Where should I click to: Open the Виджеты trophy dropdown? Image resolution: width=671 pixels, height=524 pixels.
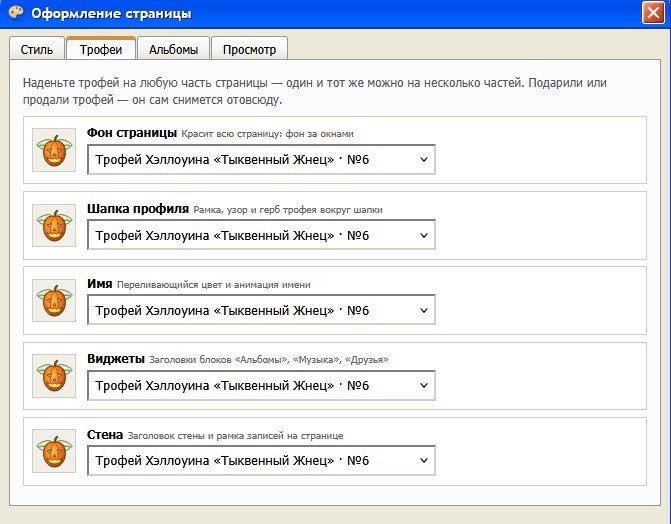click(261, 385)
